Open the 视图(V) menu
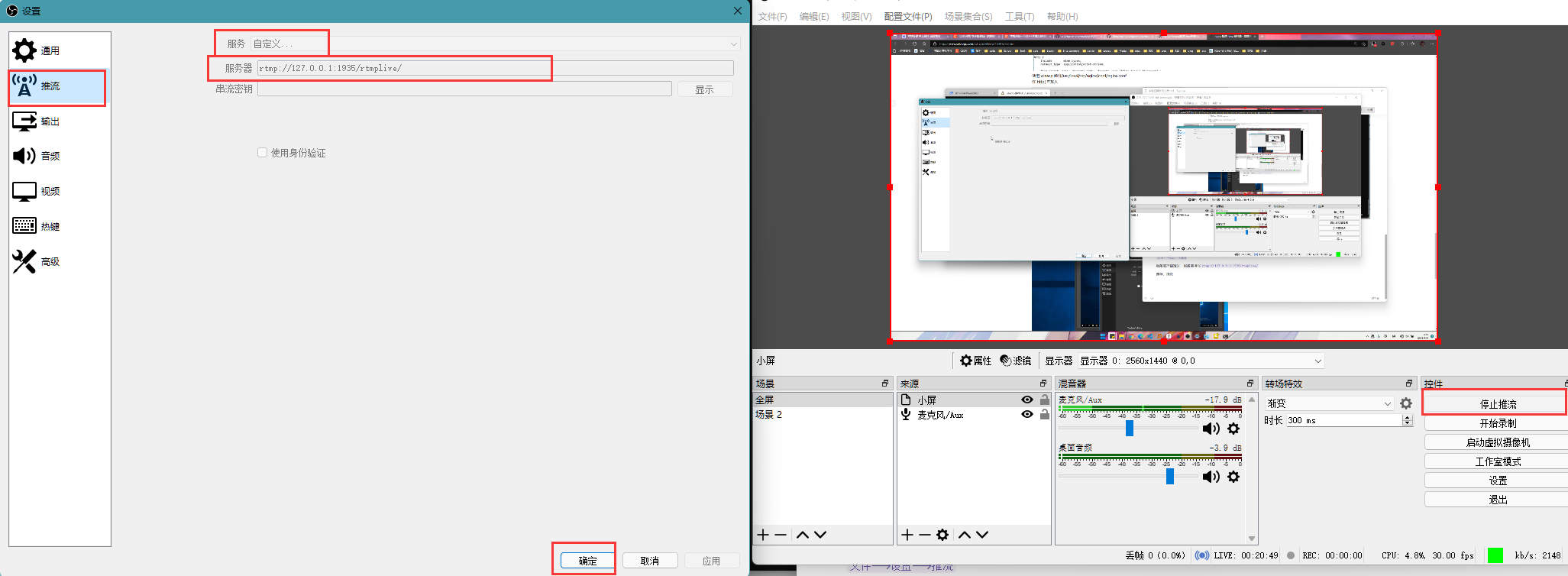1568x576 pixels. pos(856,16)
